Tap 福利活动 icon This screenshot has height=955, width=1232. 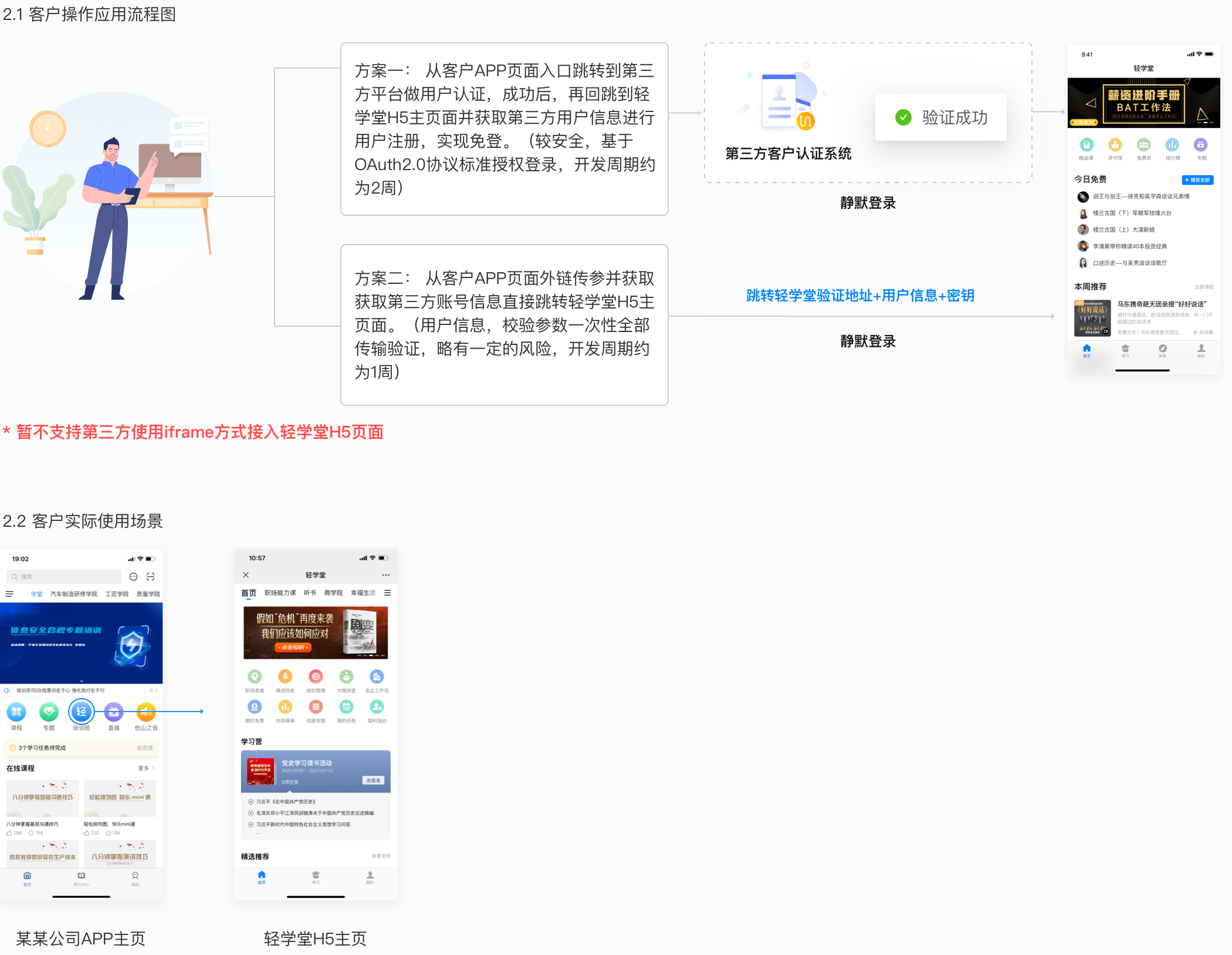[377, 707]
